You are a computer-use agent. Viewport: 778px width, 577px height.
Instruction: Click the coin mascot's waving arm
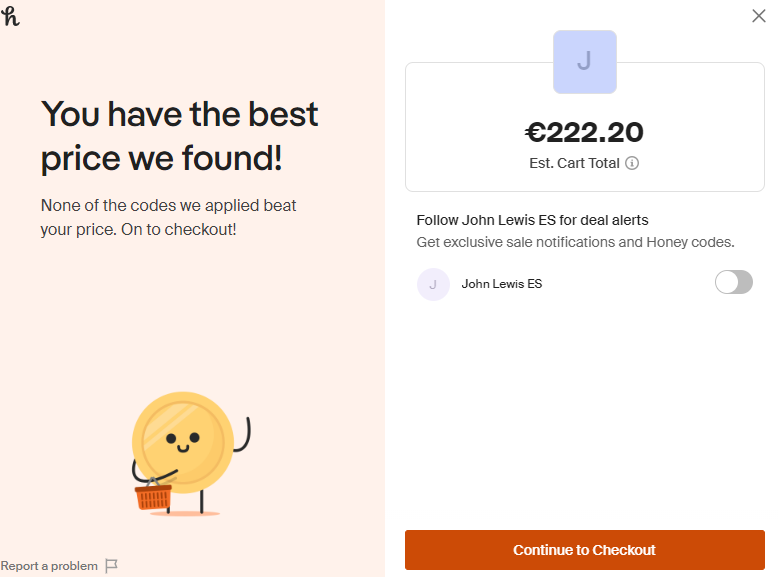[243, 434]
